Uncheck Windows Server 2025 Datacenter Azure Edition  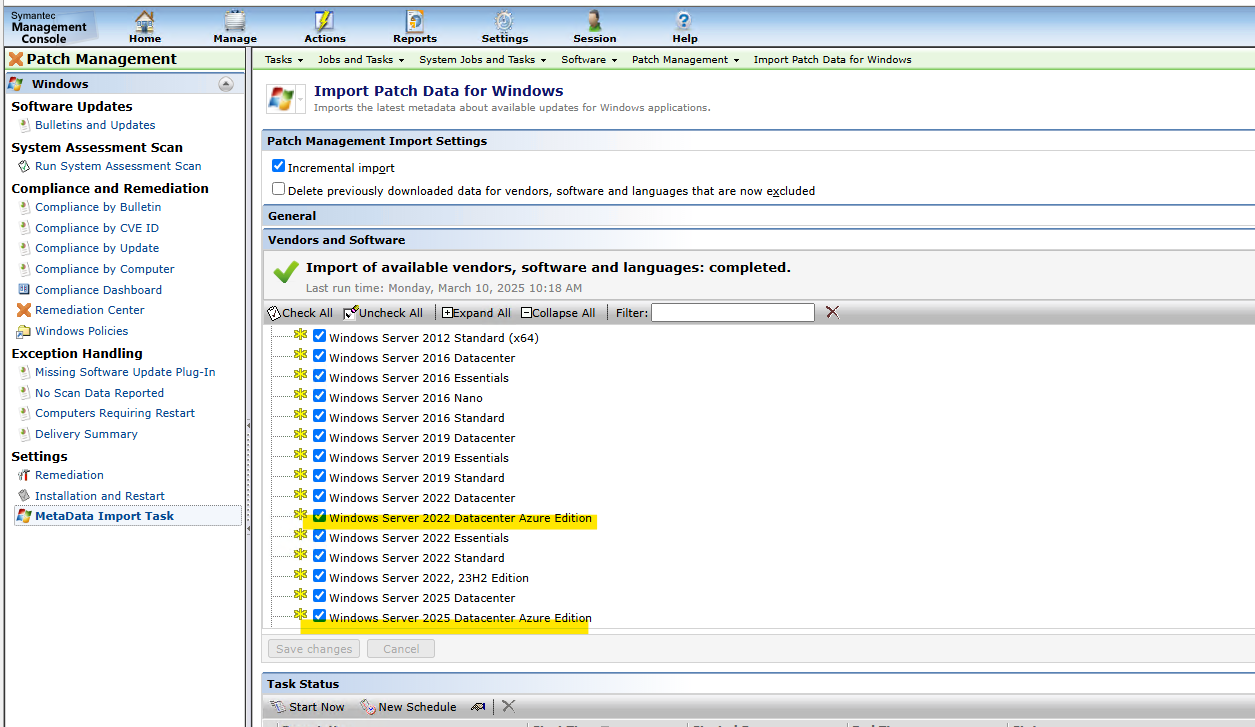pyautogui.click(x=320, y=616)
